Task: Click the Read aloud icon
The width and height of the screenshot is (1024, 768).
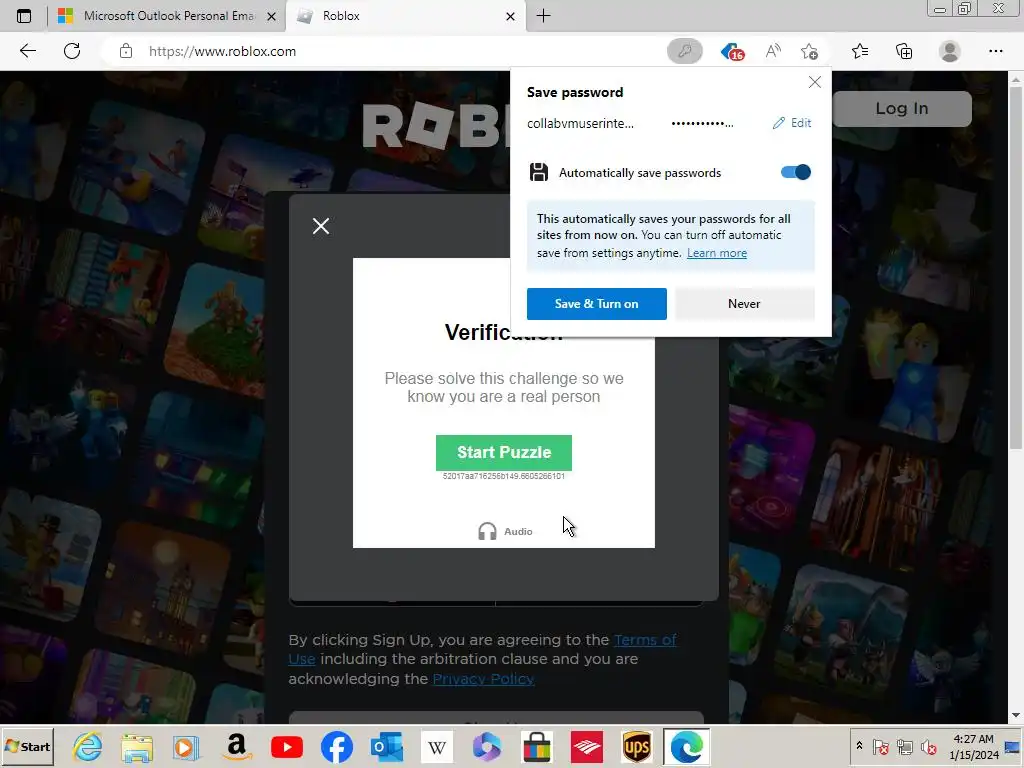Action: (773, 51)
